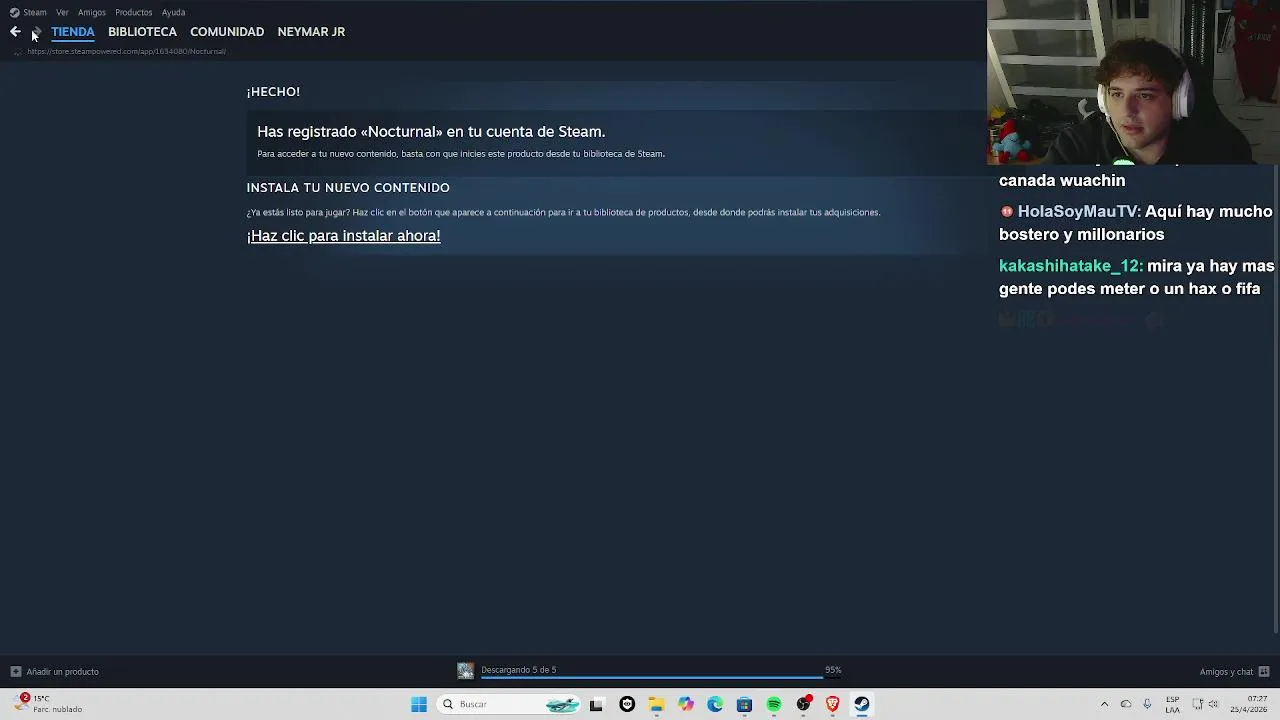The width and height of the screenshot is (1280, 720).
Task: Click the Steam taskbar icon
Action: point(861,705)
